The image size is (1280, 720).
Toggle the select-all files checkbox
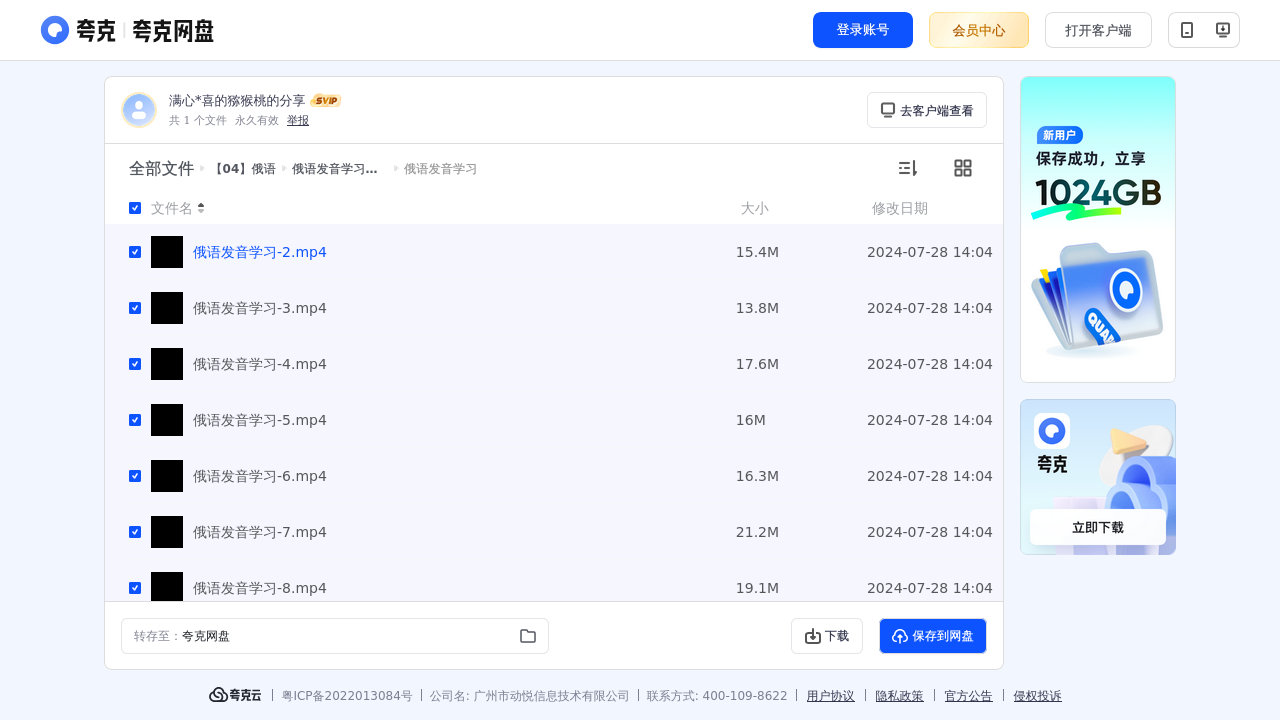(x=135, y=208)
